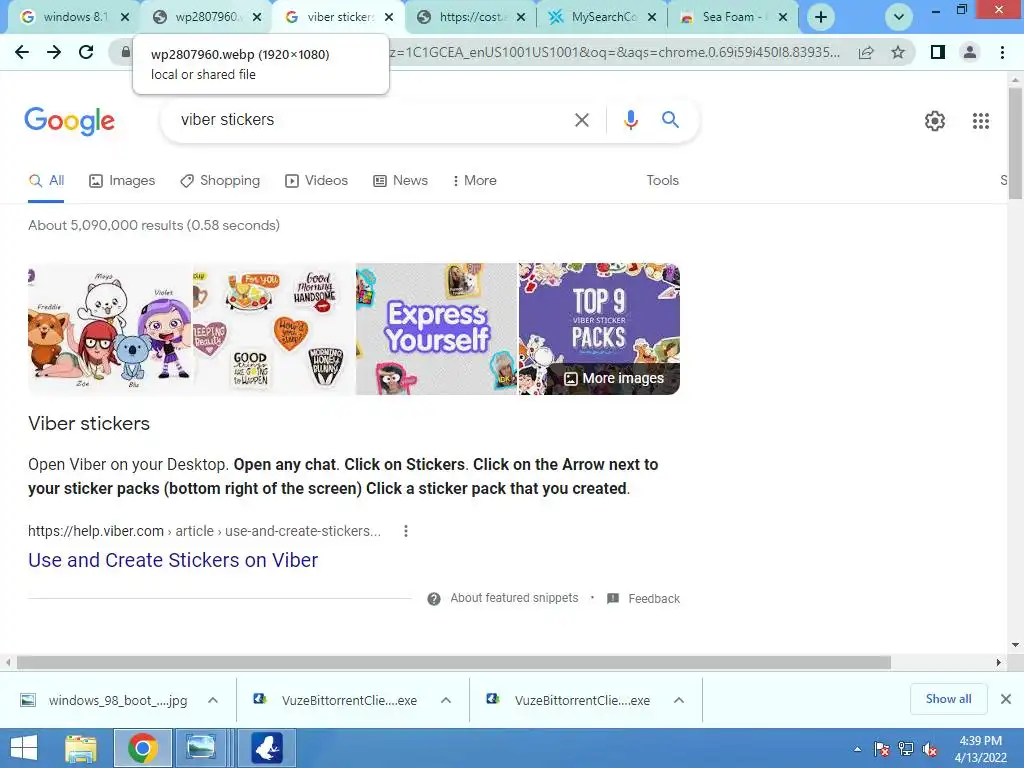Share this page icon in address bar
This screenshot has height=768, width=1024.
[x=866, y=52]
